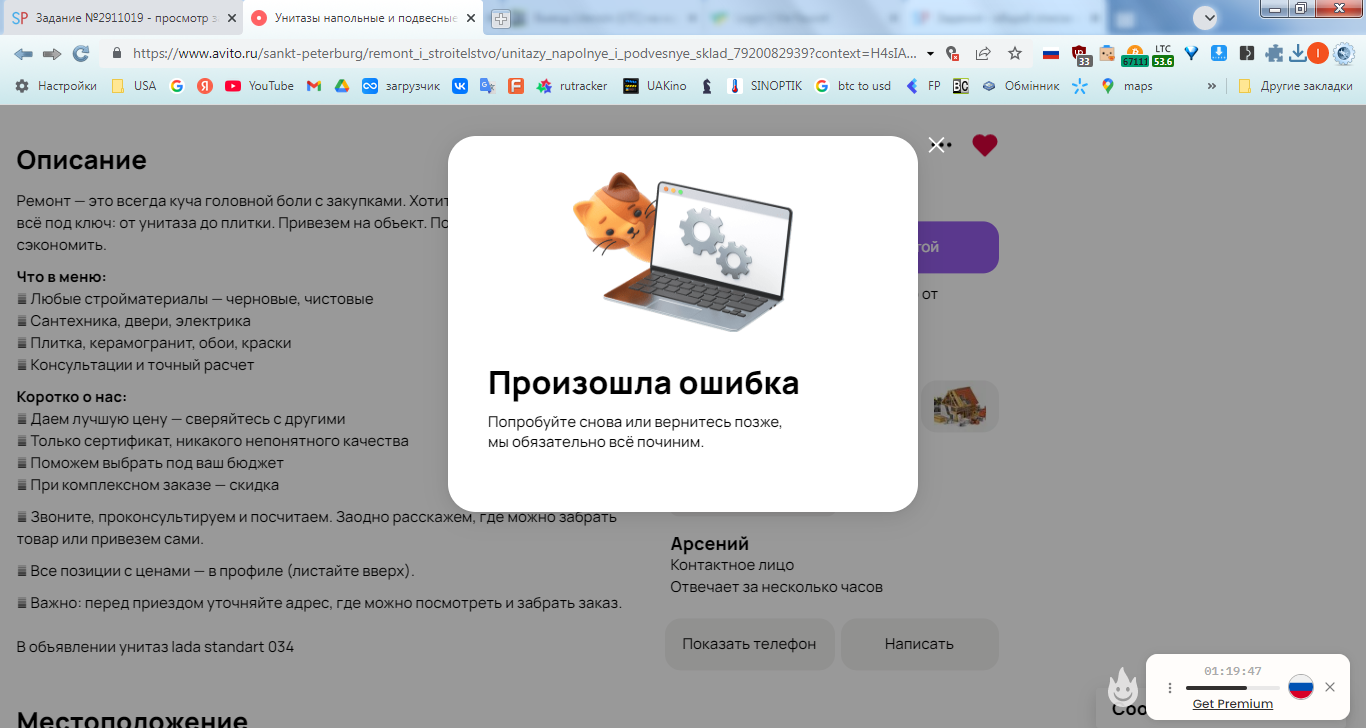Viewport: 1366px width, 728px height.
Task: Reload the Avito page
Action: [x=81, y=53]
